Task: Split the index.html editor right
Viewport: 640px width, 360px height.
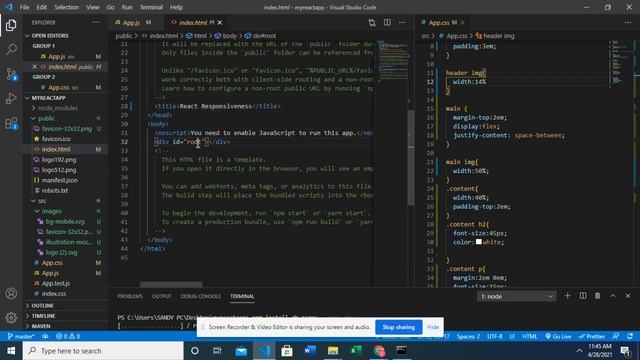Action: [x=387, y=22]
